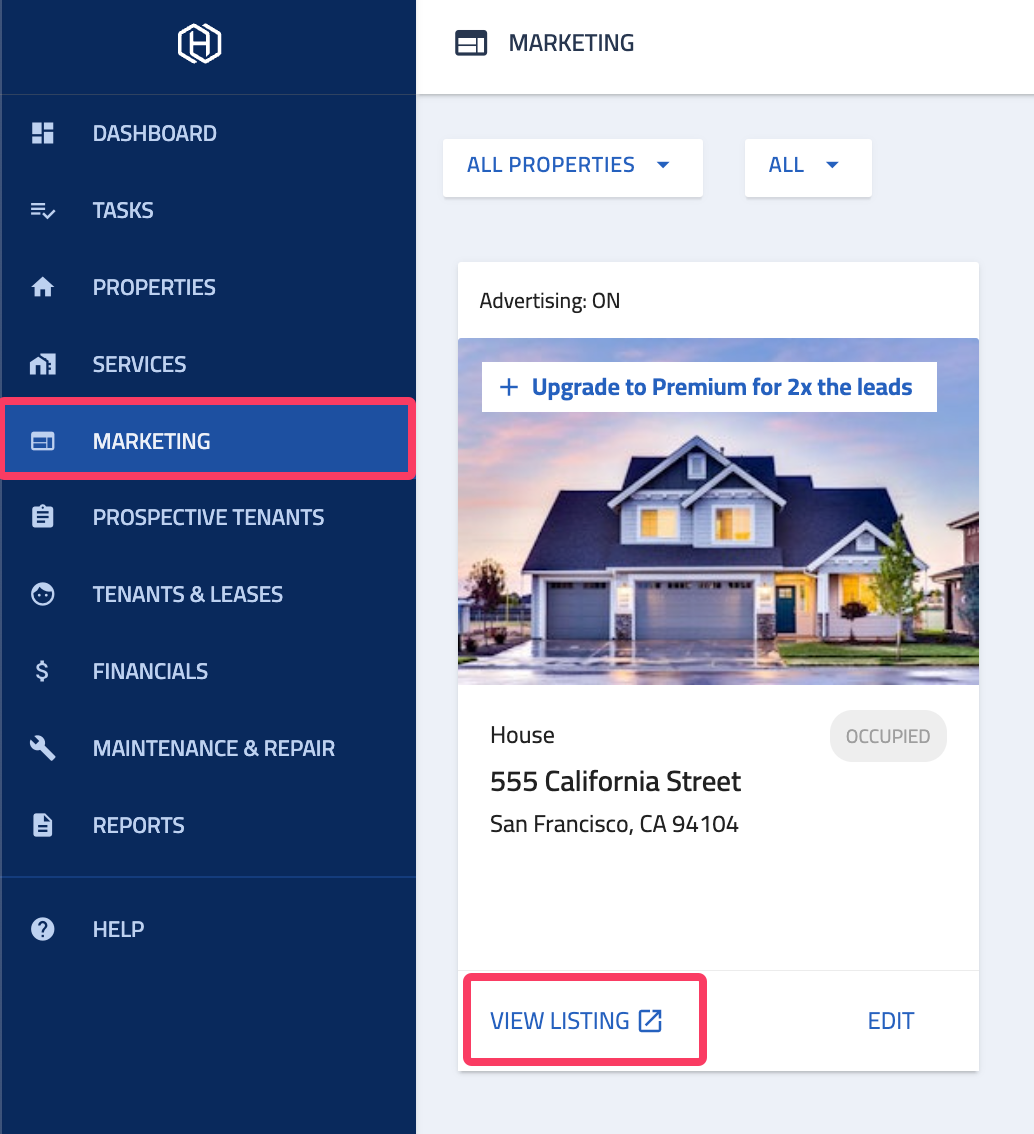The image size is (1034, 1134).
Task: Select Marketing in the sidebar
Action: [208, 441]
